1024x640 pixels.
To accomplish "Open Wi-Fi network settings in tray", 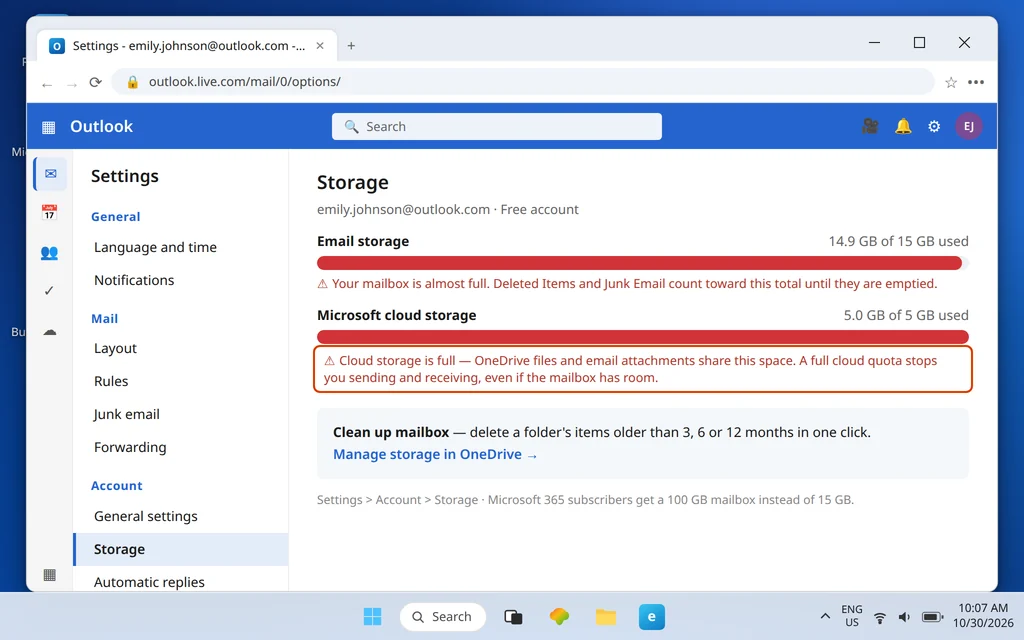I will click(x=880, y=617).
